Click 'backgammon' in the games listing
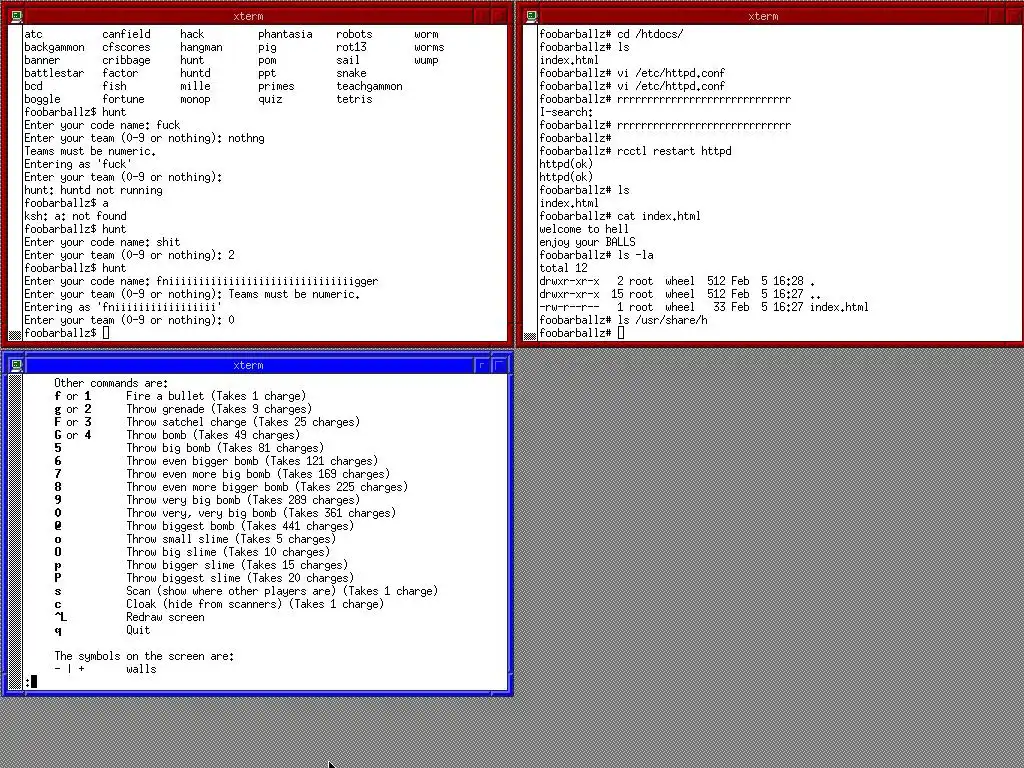 pos(54,47)
